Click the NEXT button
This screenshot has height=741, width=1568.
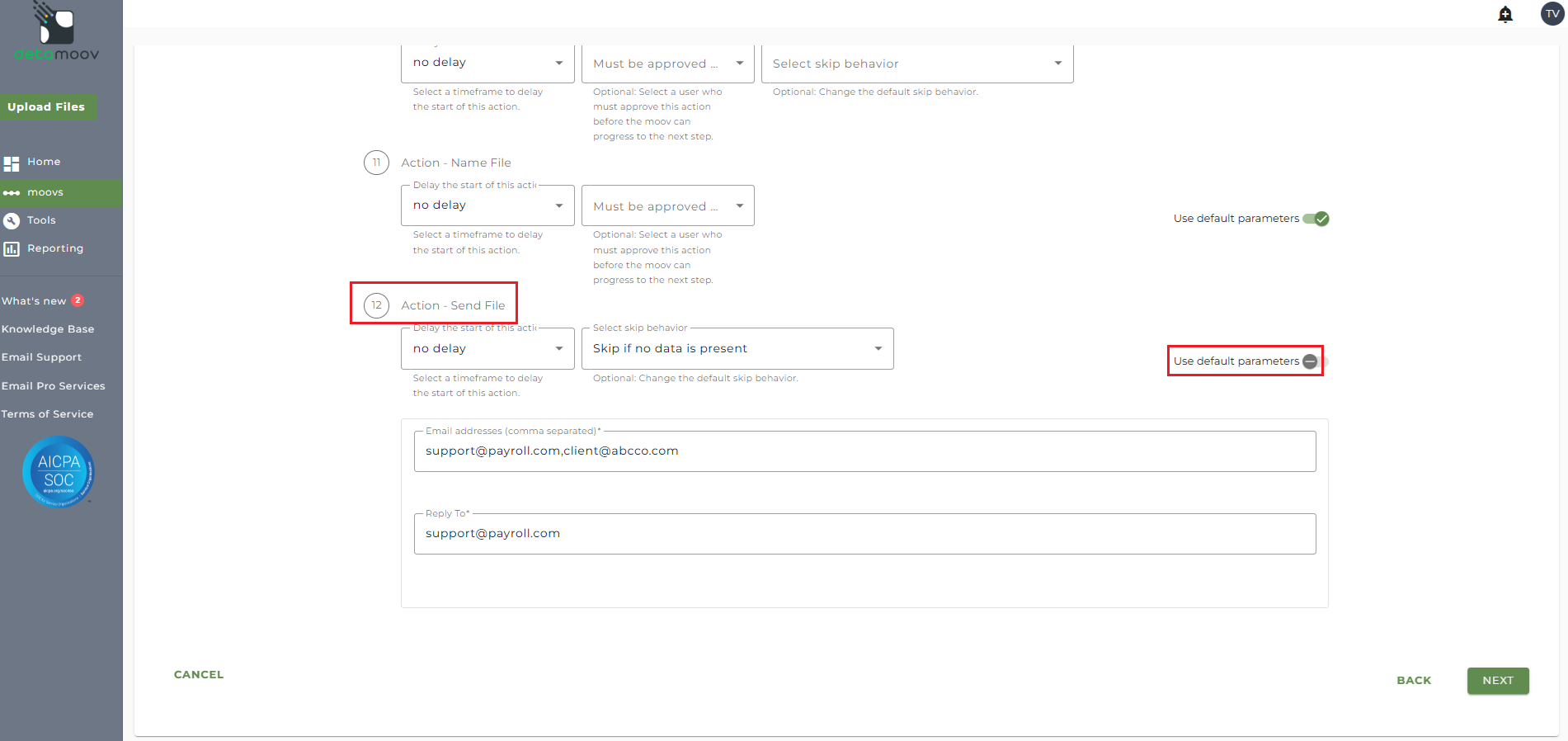[x=1497, y=681]
